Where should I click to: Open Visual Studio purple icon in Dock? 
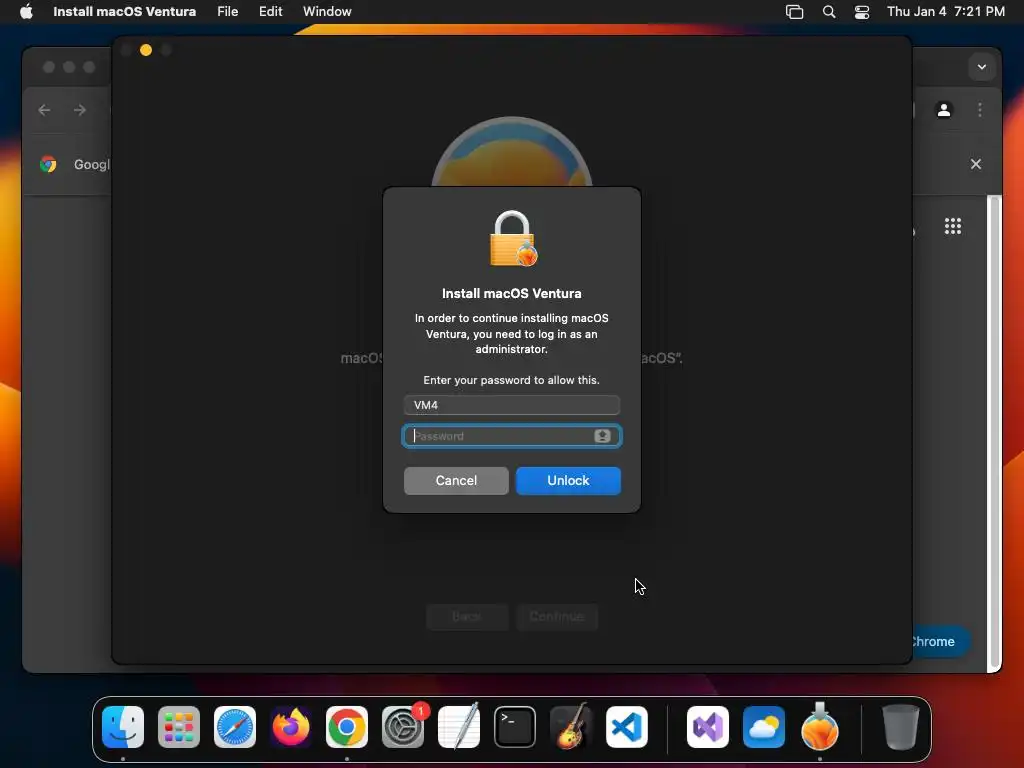click(x=708, y=726)
